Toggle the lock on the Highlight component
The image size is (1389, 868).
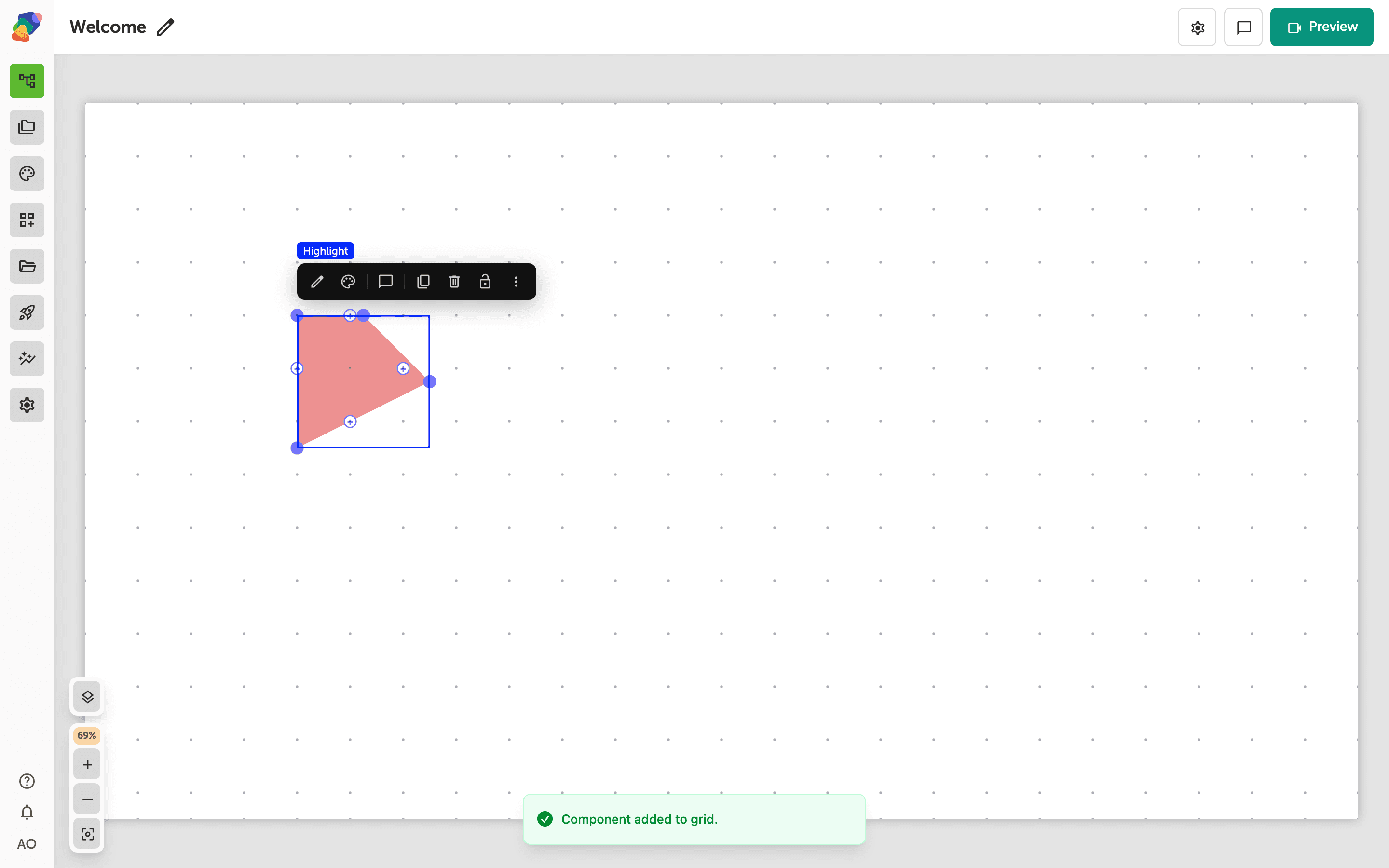485,281
